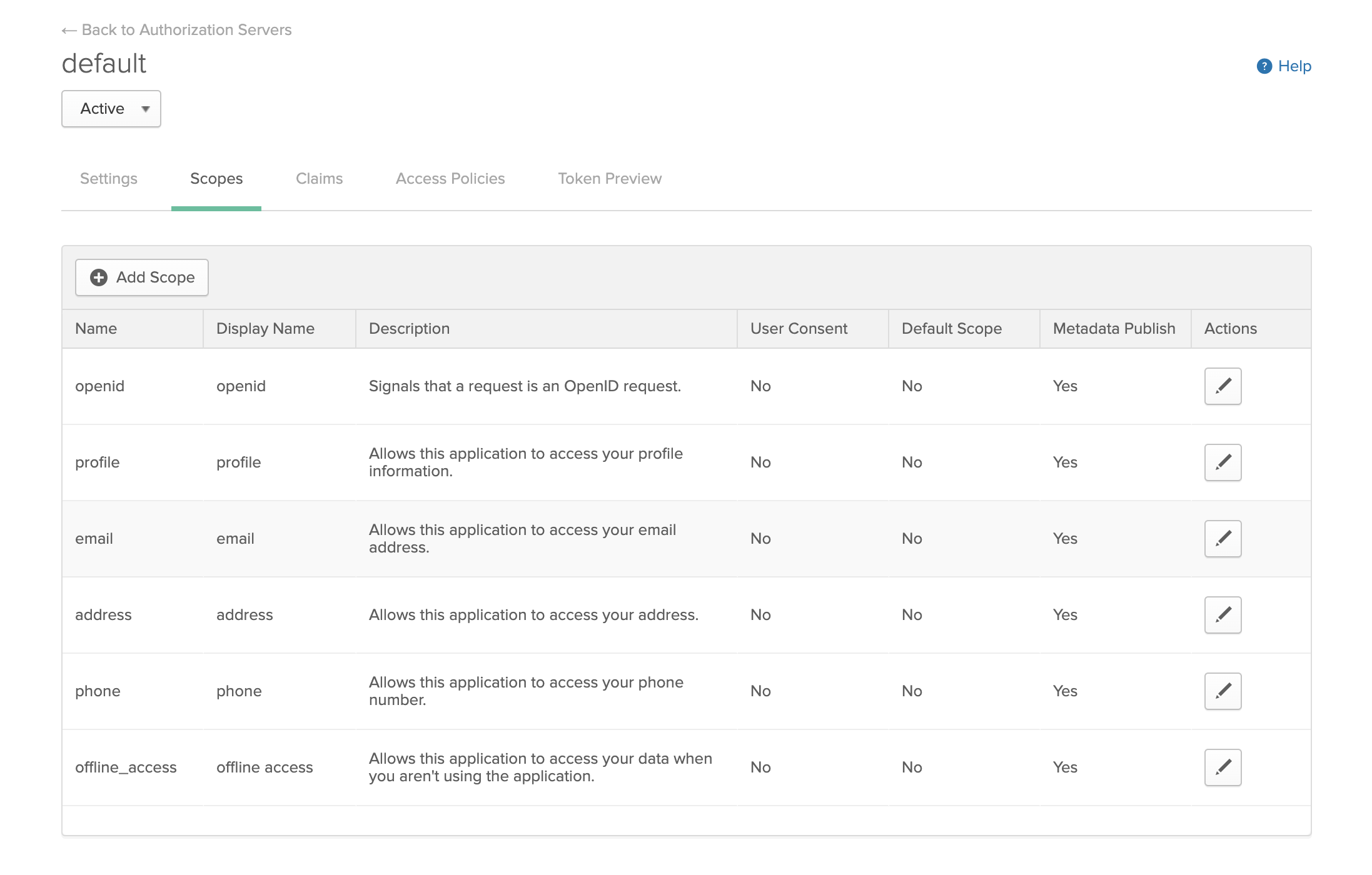Open the Active status dropdown
The width and height of the screenshot is (1372, 875).
(111, 108)
